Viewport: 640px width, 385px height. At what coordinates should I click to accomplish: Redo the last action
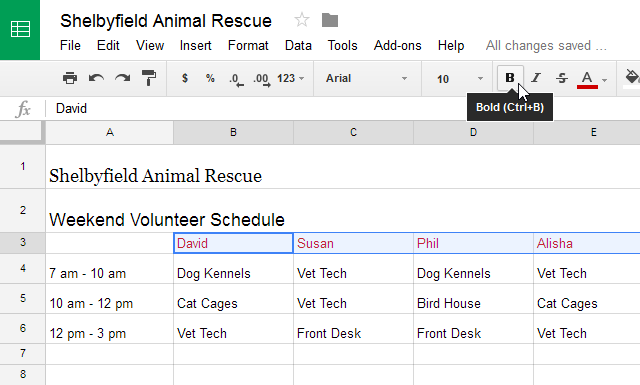[x=122, y=78]
